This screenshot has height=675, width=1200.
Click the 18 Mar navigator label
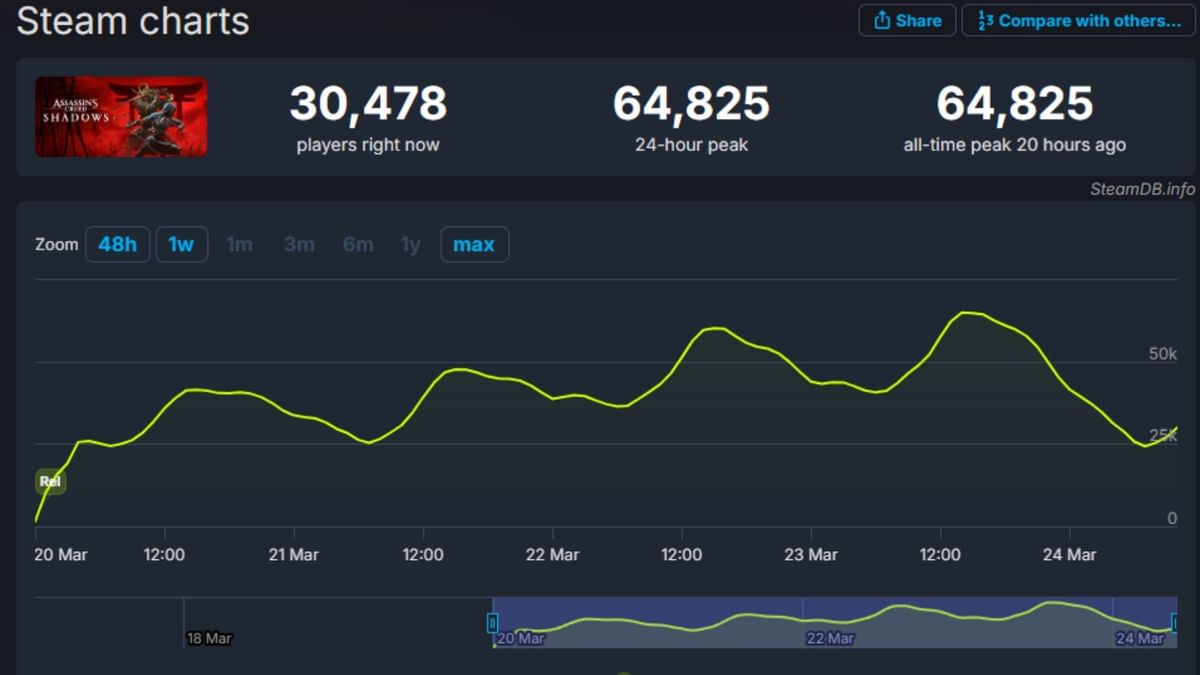click(209, 638)
